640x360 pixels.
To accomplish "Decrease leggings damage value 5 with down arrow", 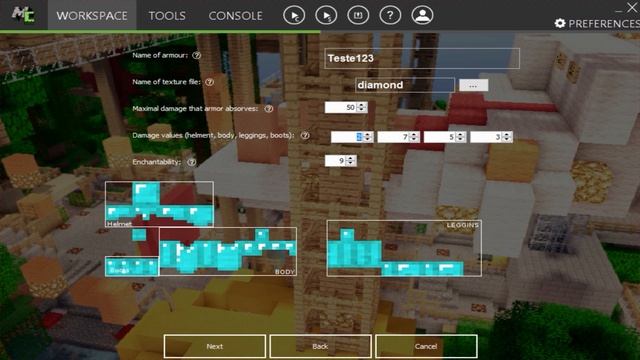I will coord(461,140).
